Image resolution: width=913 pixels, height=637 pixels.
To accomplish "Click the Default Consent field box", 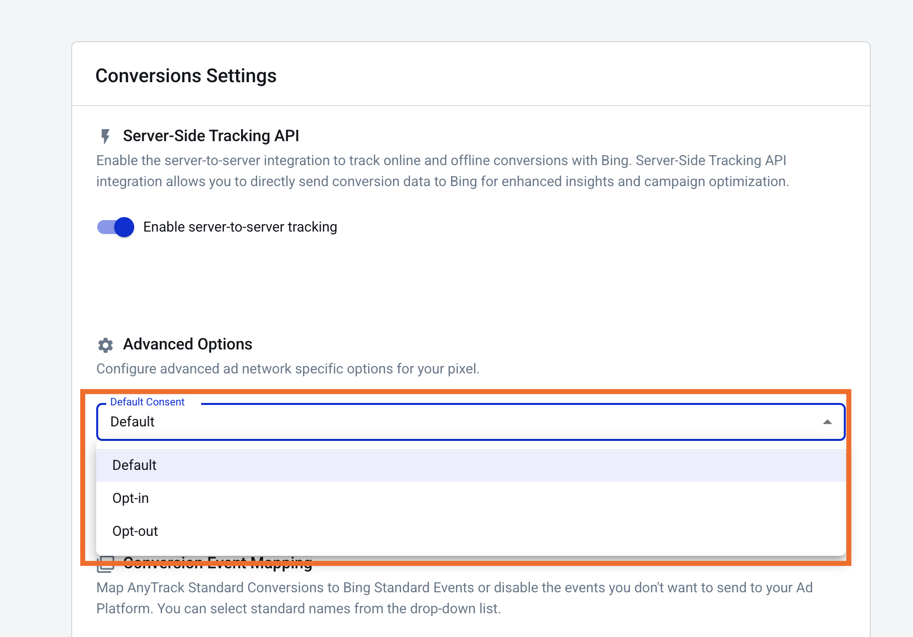I will tap(470, 422).
